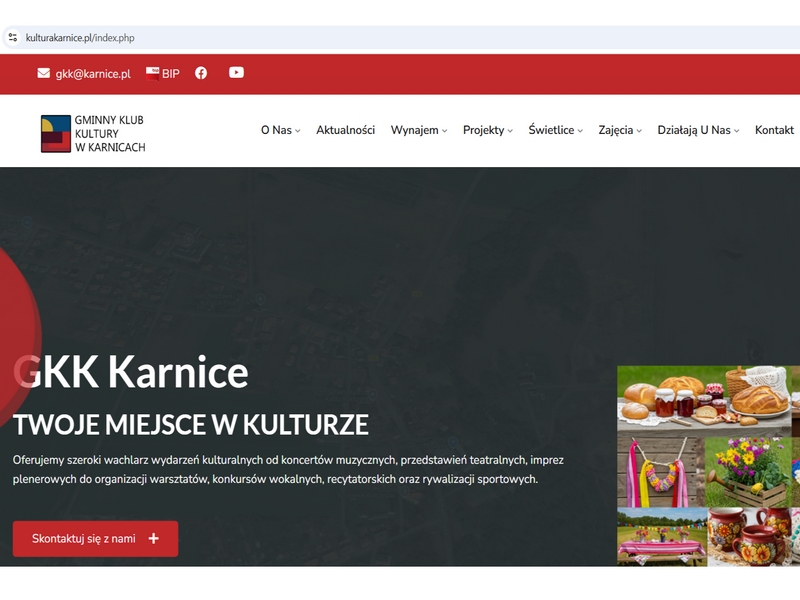Viewport: 800px width, 600px height.
Task: Open the YouTube channel icon
Action: pyautogui.click(x=236, y=72)
